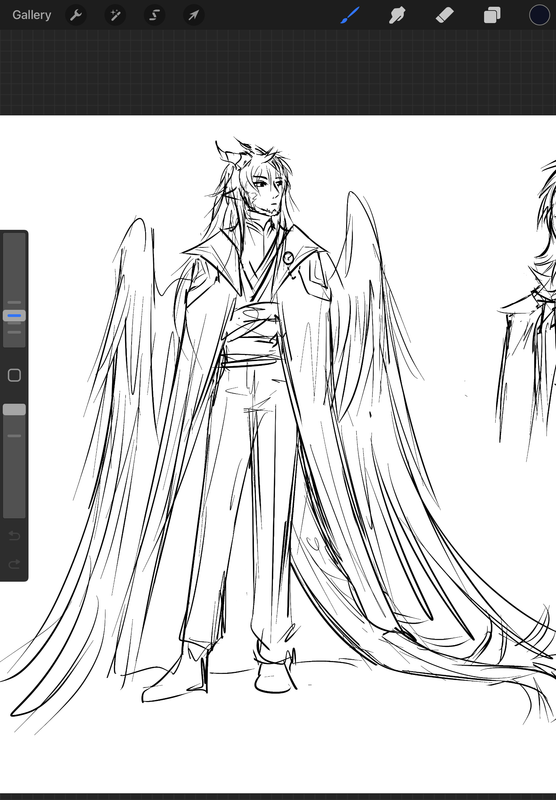Tap the sidebar Modify square button
The image size is (556, 800).
point(14,376)
